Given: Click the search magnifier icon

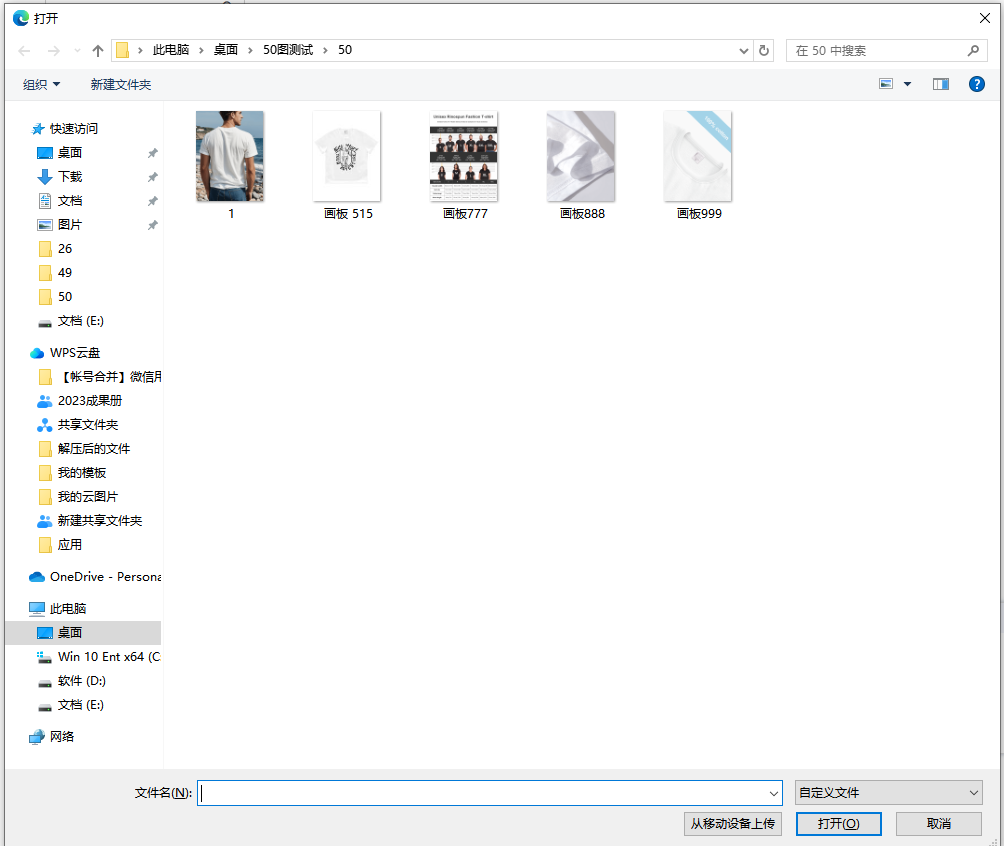Looking at the screenshot, I should [x=973, y=51].
